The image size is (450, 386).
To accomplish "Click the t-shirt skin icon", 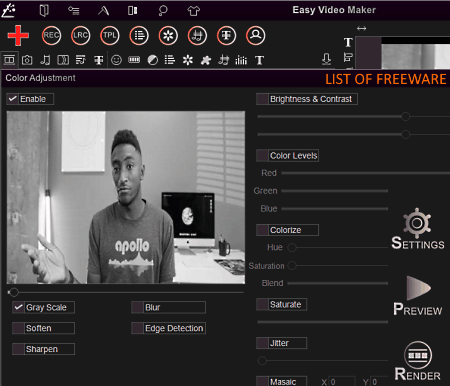I will coord(194,11).
